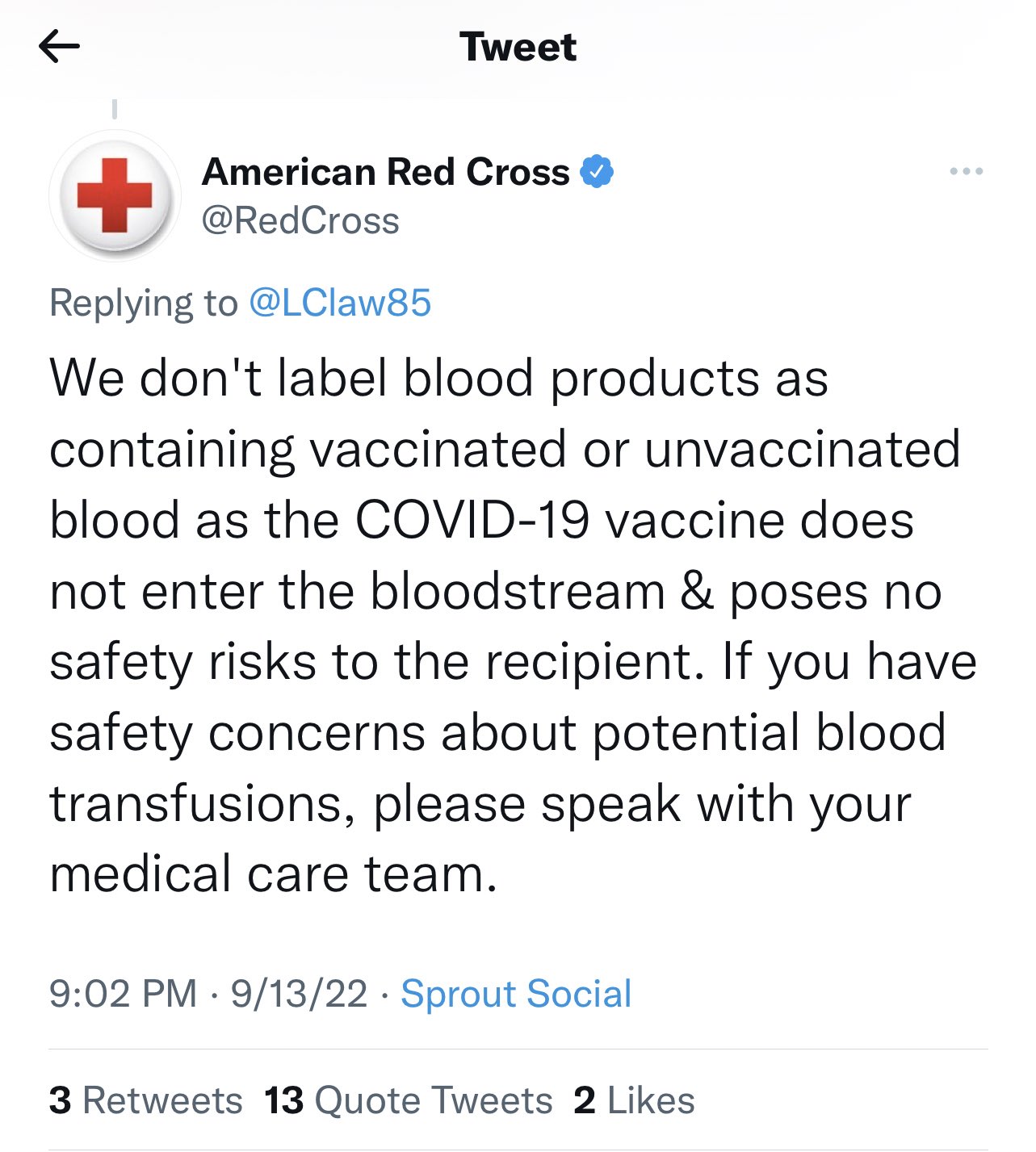Screen dimensions: 1036x1152
Task: Click the tweet's first line "We don't label"
Action: click(x=218, y=378)
